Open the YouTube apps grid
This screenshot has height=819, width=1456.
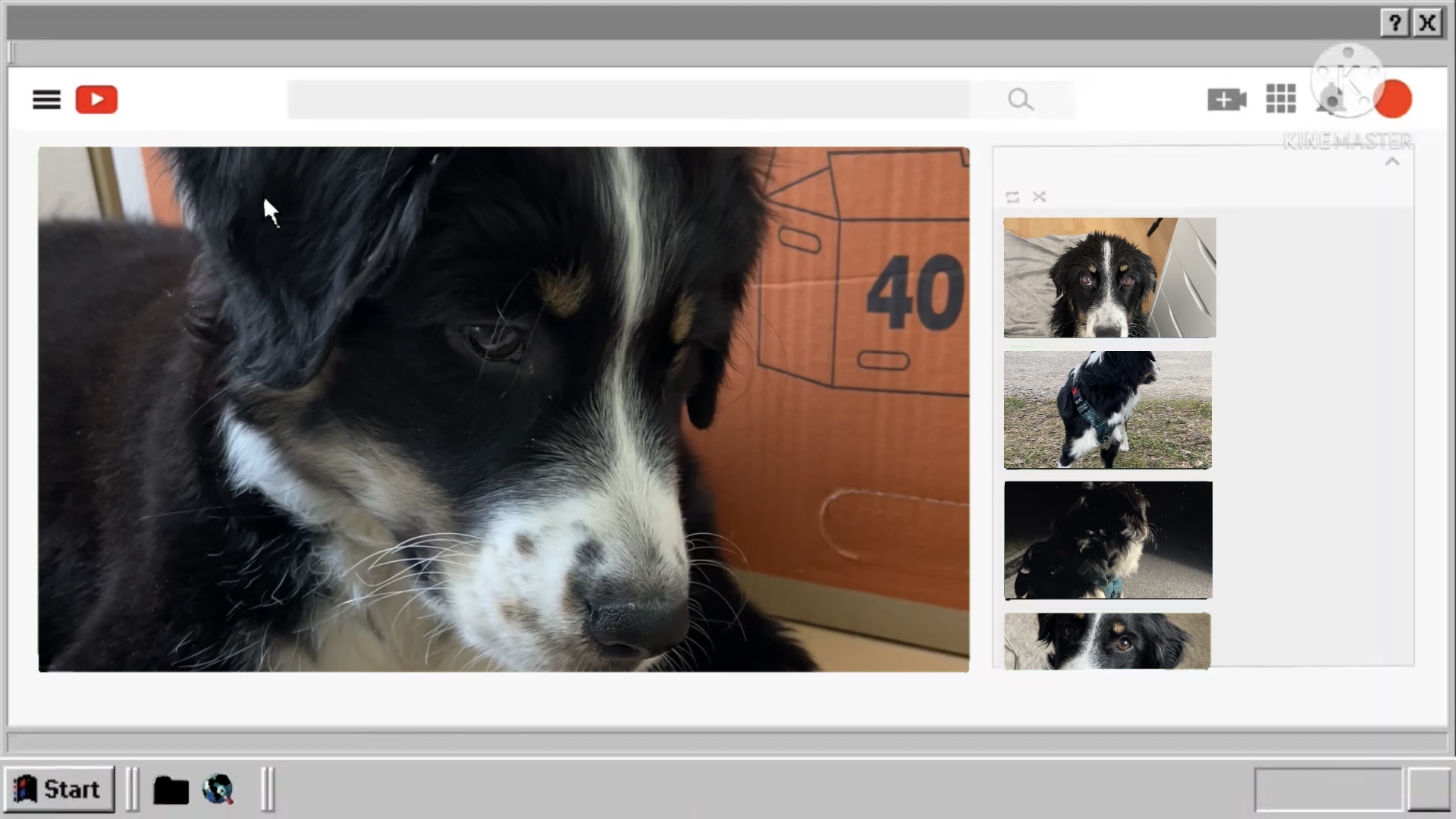[1281, 99]
